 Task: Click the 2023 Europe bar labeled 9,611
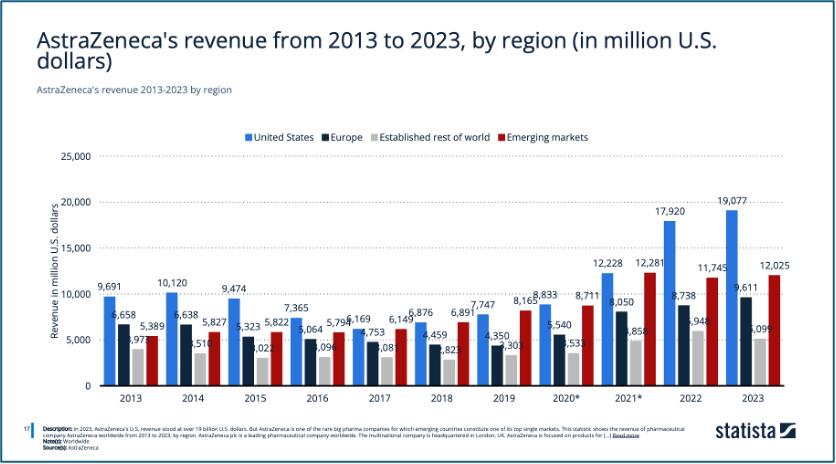coord(746,341)
